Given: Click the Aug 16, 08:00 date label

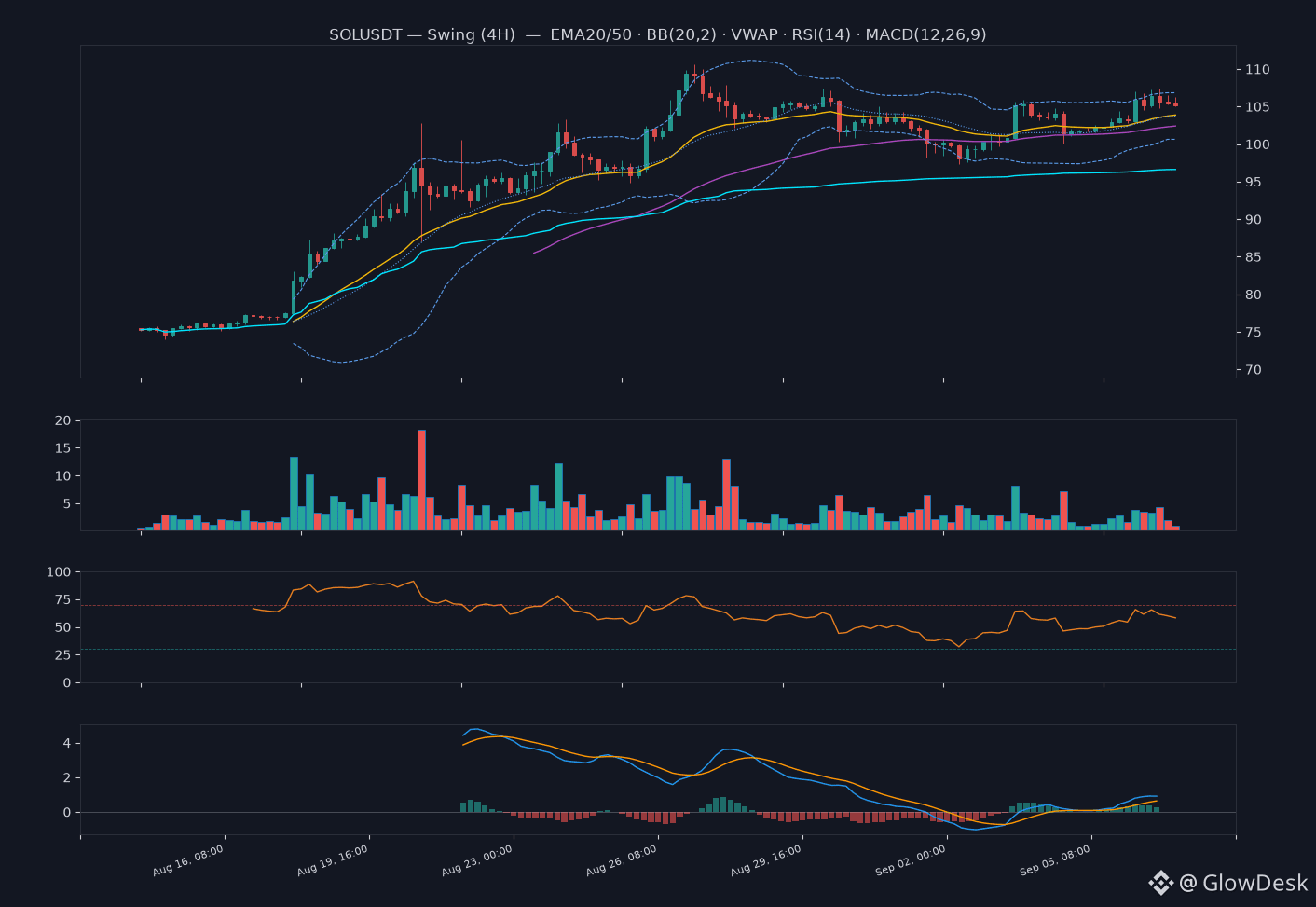Looking at the screenshot, I should click(x=188, y=860).
